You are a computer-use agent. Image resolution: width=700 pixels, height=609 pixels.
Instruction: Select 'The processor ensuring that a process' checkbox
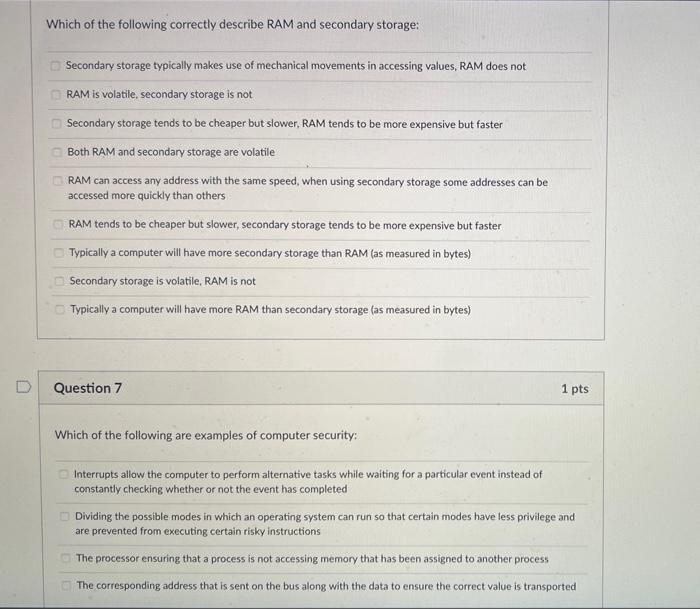click(66, 559)
